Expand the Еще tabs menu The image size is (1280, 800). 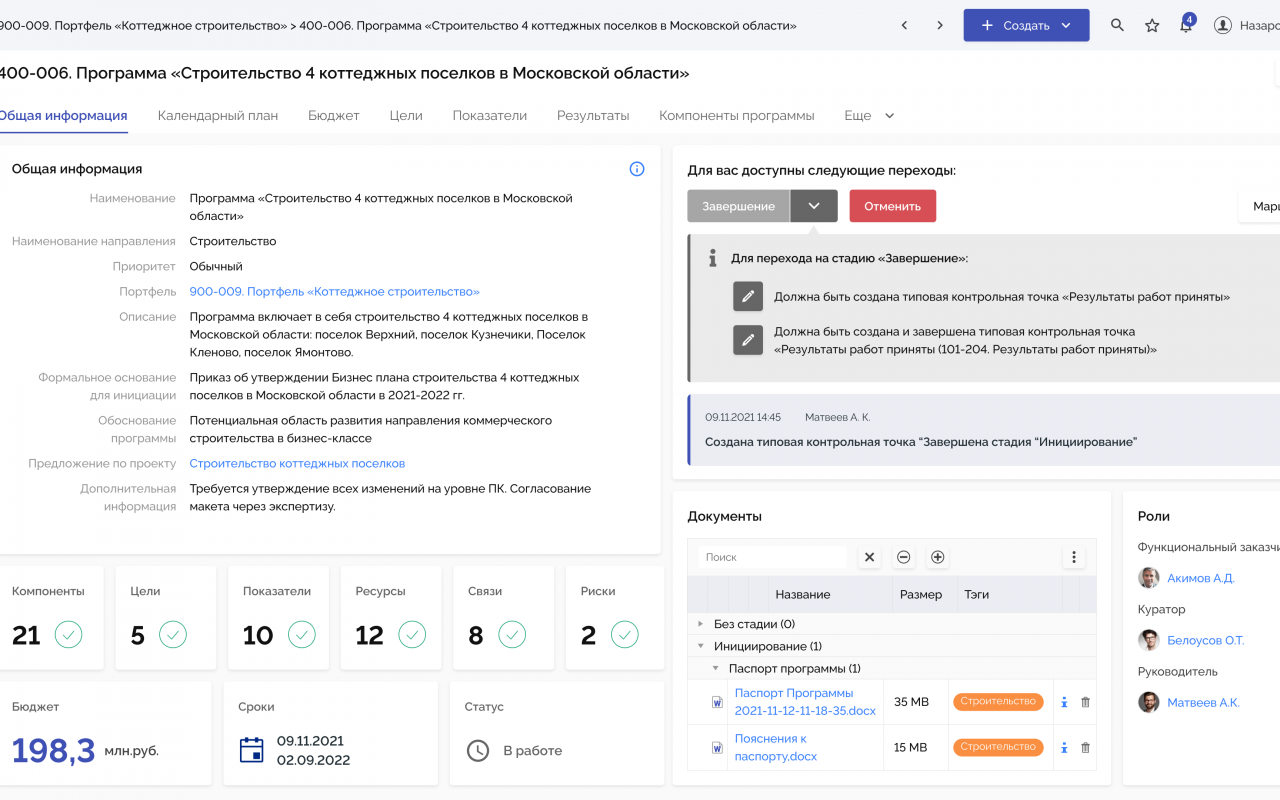pyautogui.click(x=869, y=115)
